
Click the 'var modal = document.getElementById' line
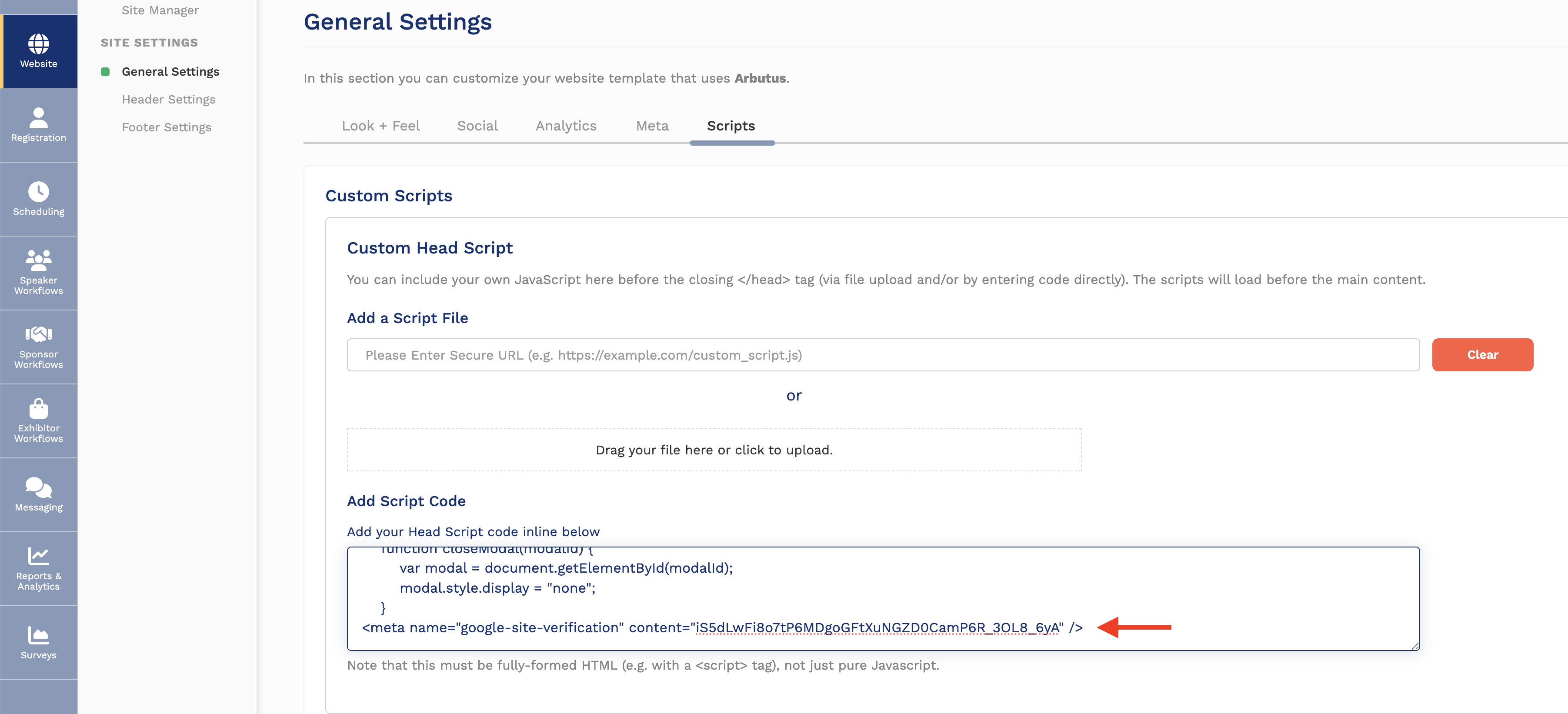566,568
